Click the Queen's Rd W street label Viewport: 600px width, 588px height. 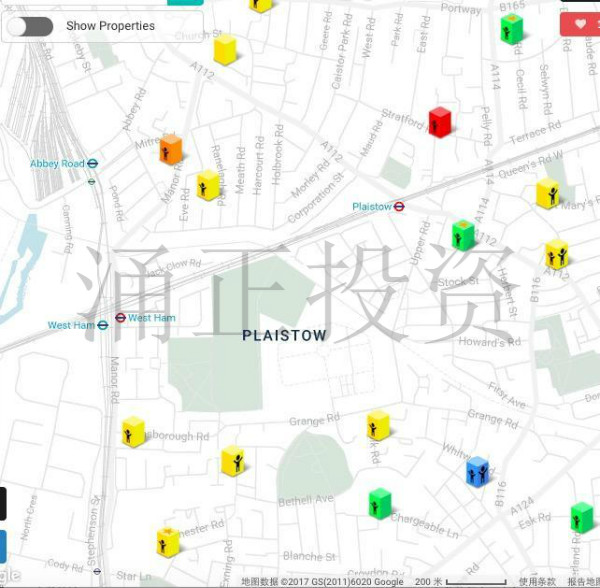coord(530,165)
